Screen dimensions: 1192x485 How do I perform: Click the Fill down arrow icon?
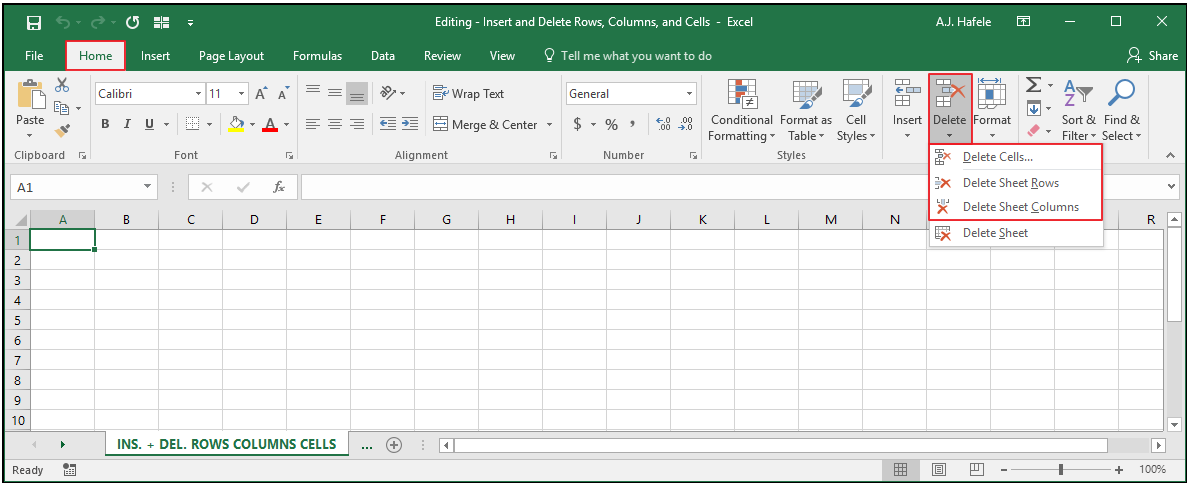1034,108
